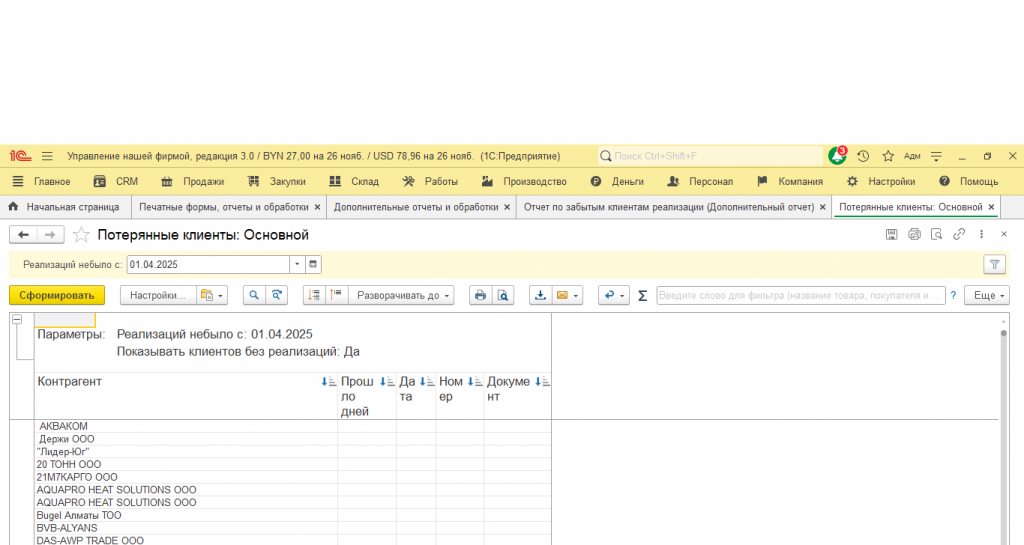
Task: Click the Реализаций небыло с date field
Action: coord(208,264)
